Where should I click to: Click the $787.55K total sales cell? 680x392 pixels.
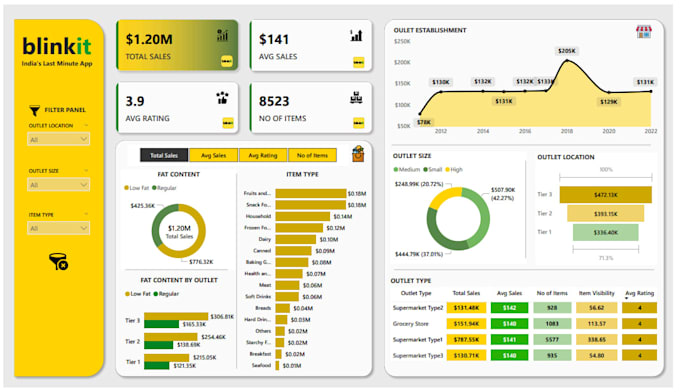click(466, 340)
